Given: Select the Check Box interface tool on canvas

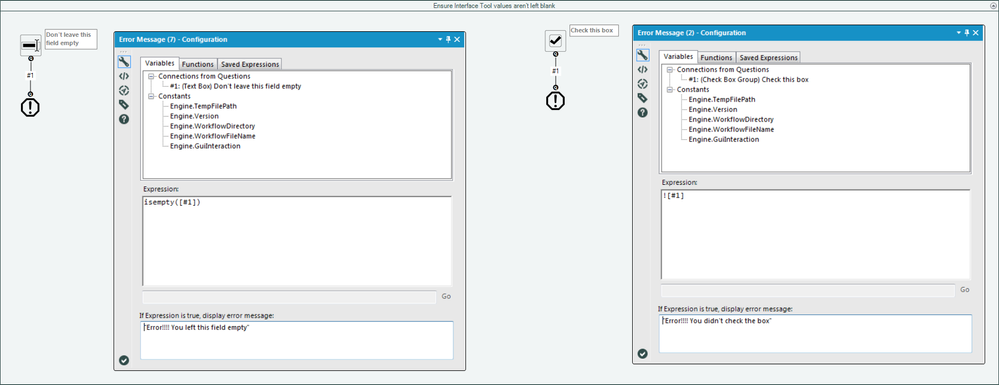Looking at the screenshot, I should coord(556,41).
